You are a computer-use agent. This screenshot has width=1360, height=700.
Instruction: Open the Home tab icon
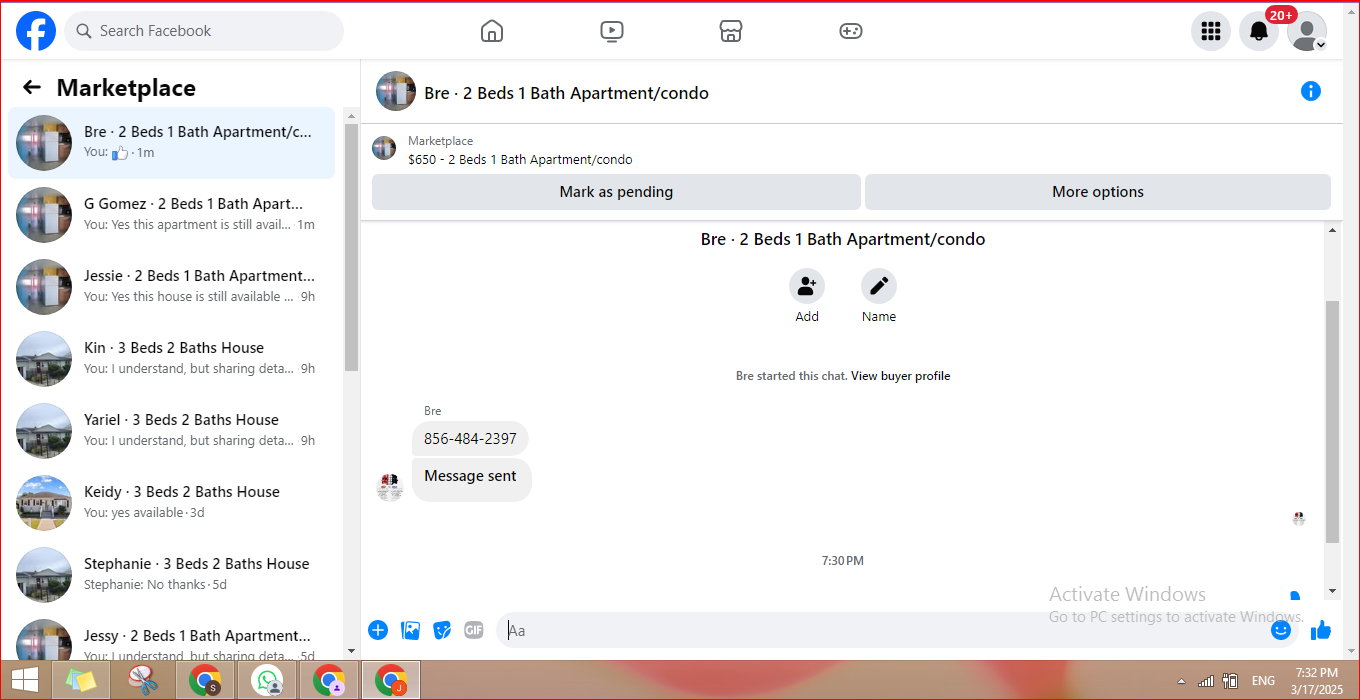pyautogui.click(x=492, y=31)
